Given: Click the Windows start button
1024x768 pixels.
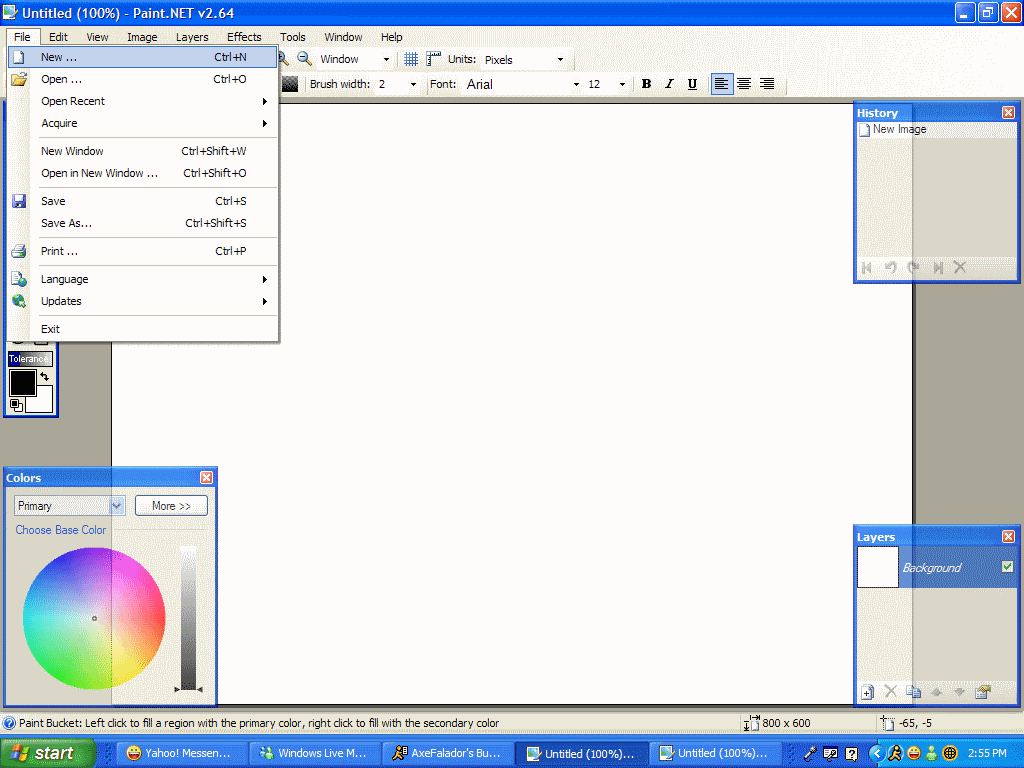Looking at the screenshot, I should pos(47,753).
